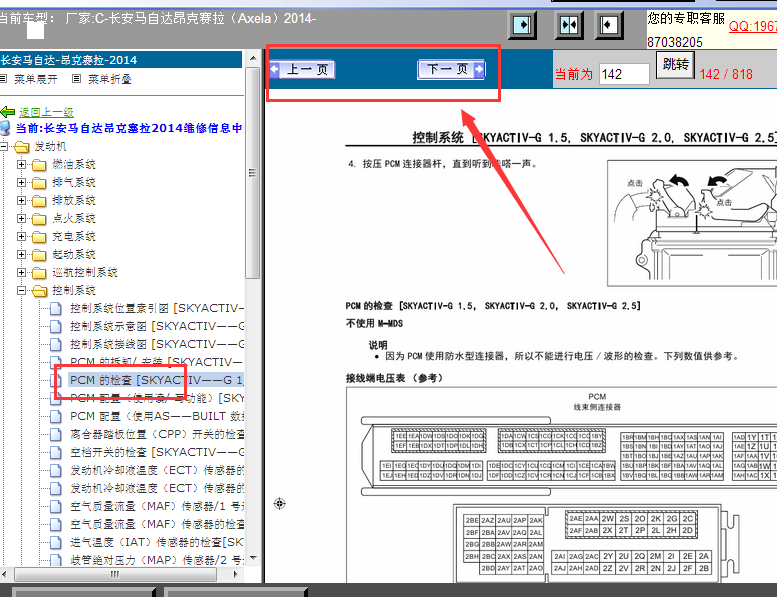Click computer icon beside 当前:长安马自达昂克赛拉2014
This screenshot has width=777, height=597.
(x=5, y=128)
